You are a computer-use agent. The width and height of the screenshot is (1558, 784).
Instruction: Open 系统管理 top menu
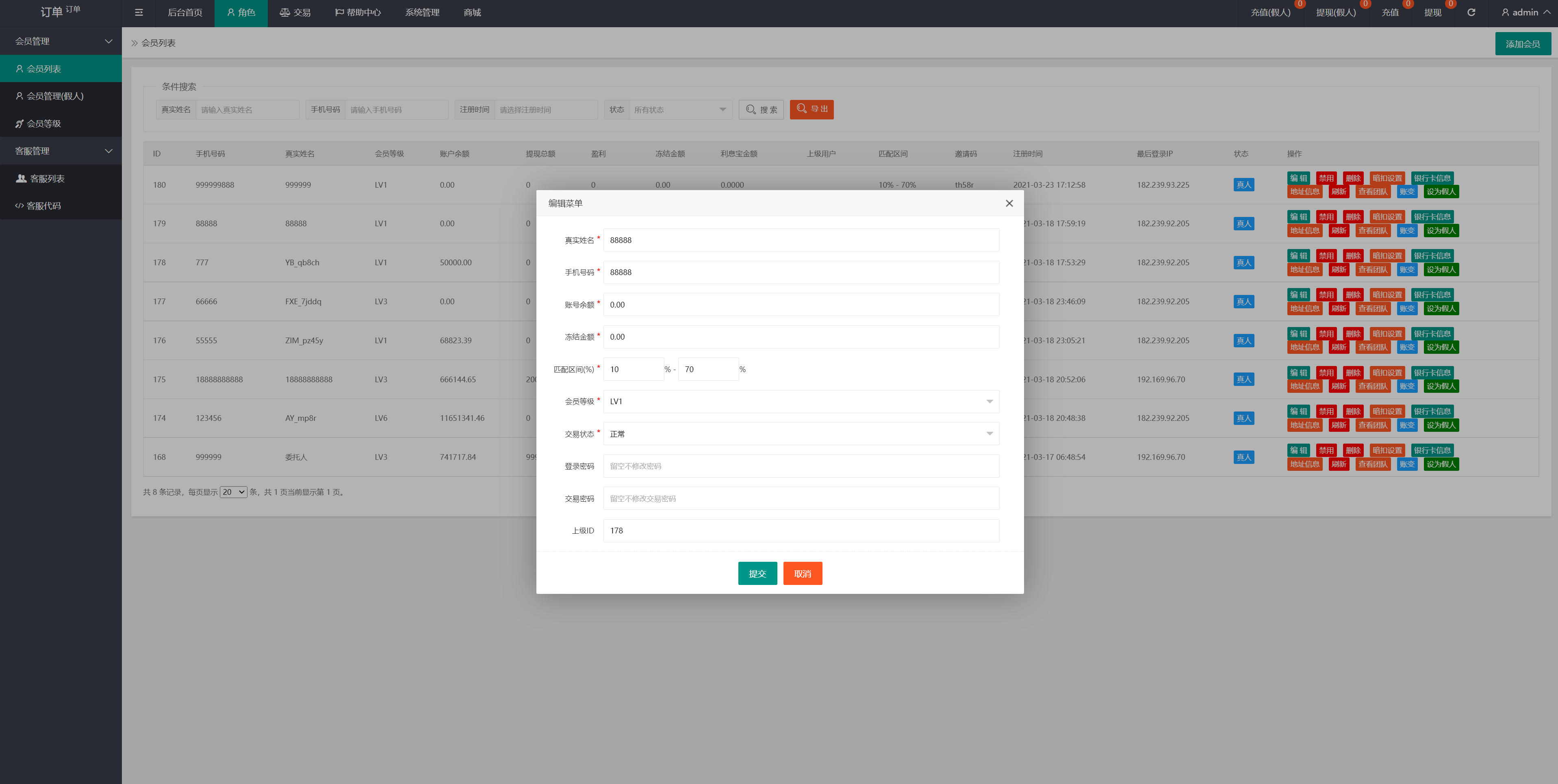point(422,12)
